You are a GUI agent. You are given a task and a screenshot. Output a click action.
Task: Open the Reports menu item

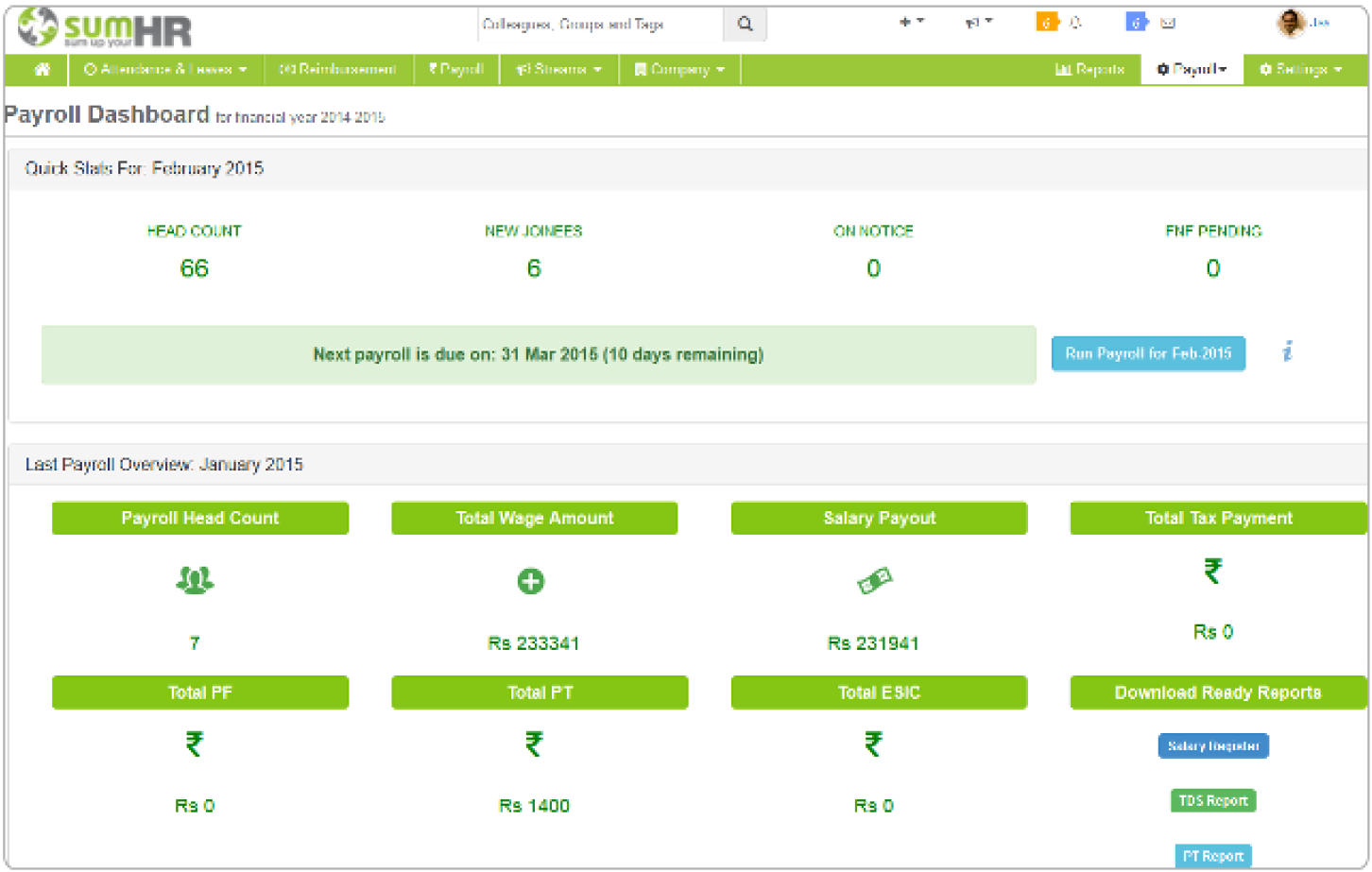click(x=1089, y=69)
